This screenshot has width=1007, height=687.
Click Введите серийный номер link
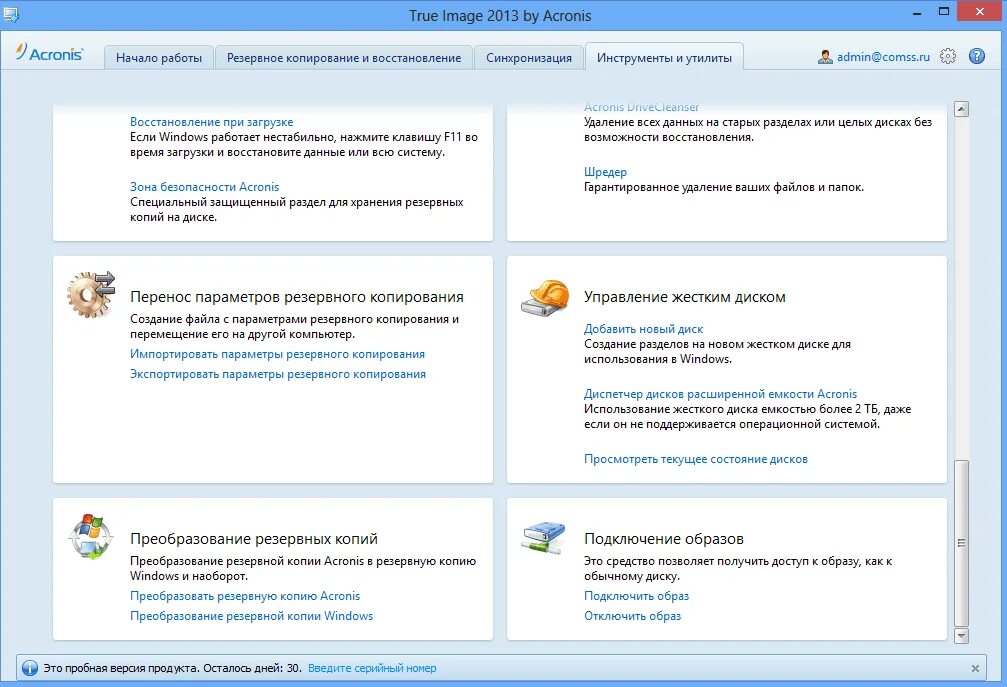[x=372, y=668]
